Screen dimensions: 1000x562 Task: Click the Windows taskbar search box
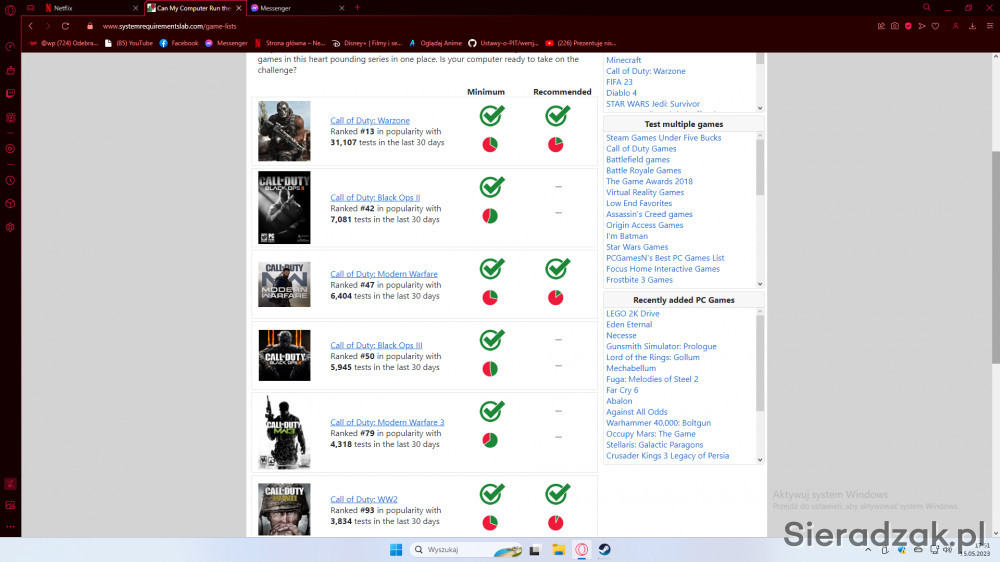[x=466, y=549]
